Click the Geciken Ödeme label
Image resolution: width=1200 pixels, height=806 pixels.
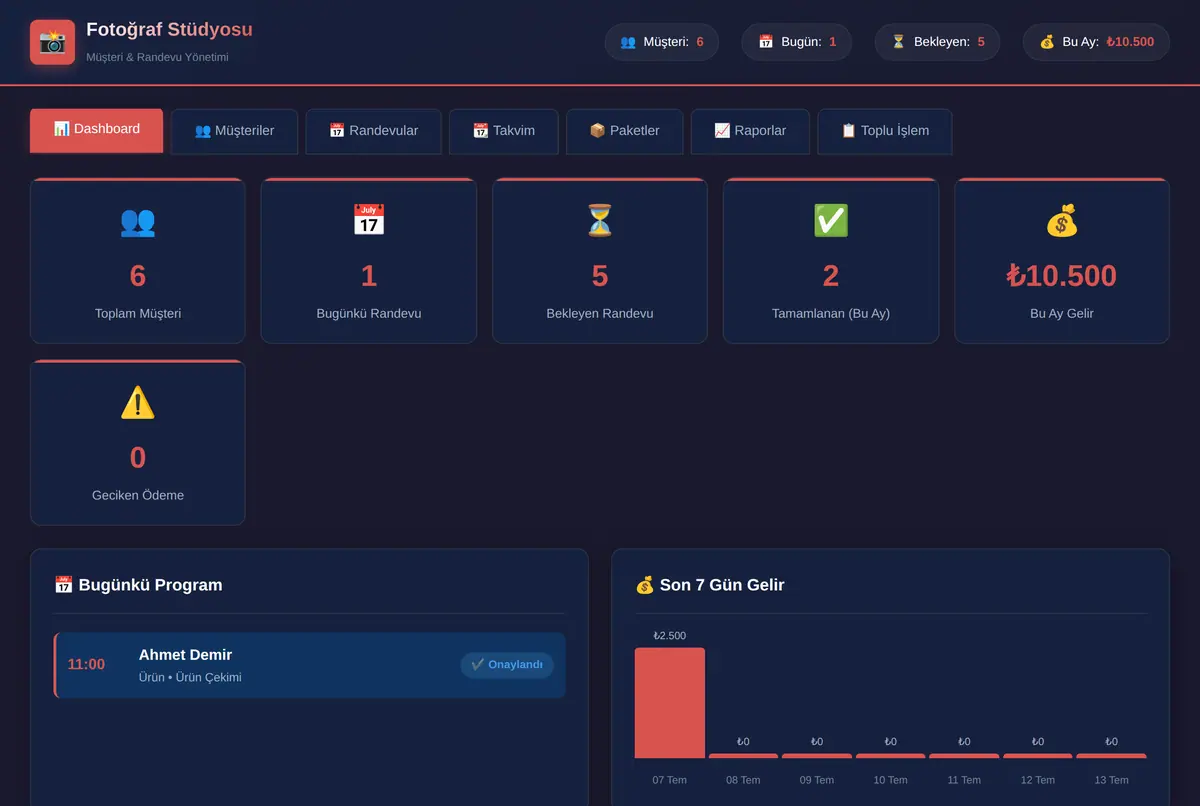click(x=138, y=495)
